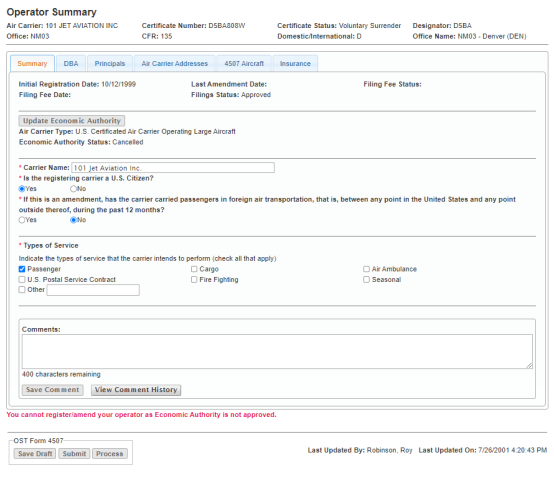Click the View Comment History button
Screen dimensions: 554x478
(x=136, y=390)
